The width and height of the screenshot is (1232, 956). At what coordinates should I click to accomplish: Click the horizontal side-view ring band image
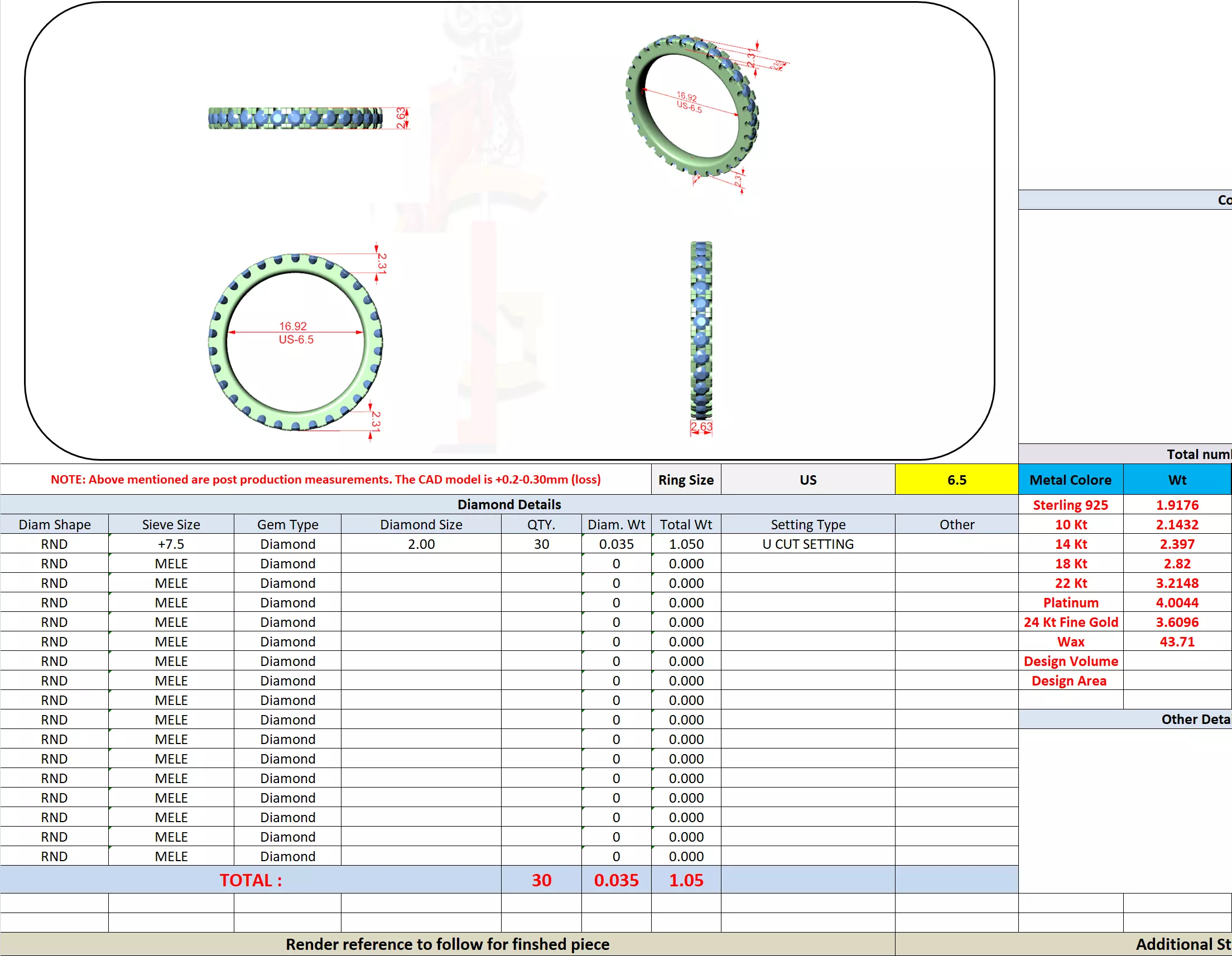tap(295, 118)
